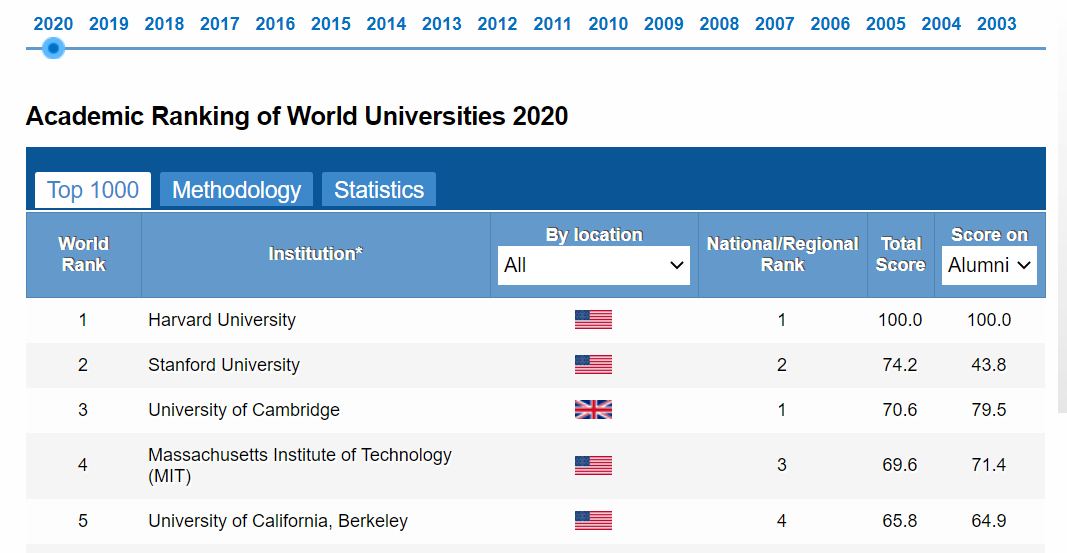
Task: Select the 2015 ranking year
Action: pyautogui.click(x=331, y=24)
